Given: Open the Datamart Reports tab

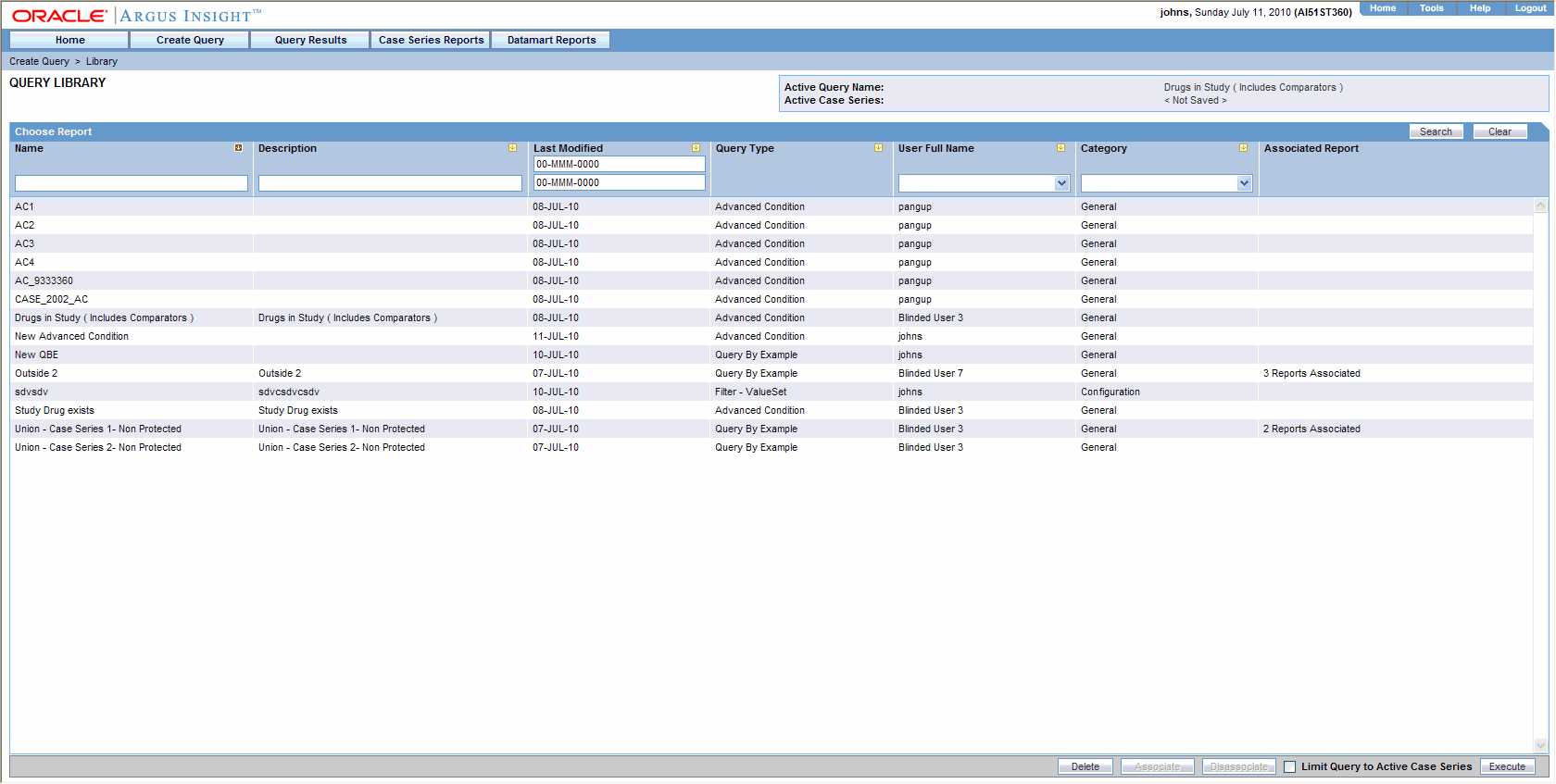Looking at the screenshot, I should tap(551, 40).
